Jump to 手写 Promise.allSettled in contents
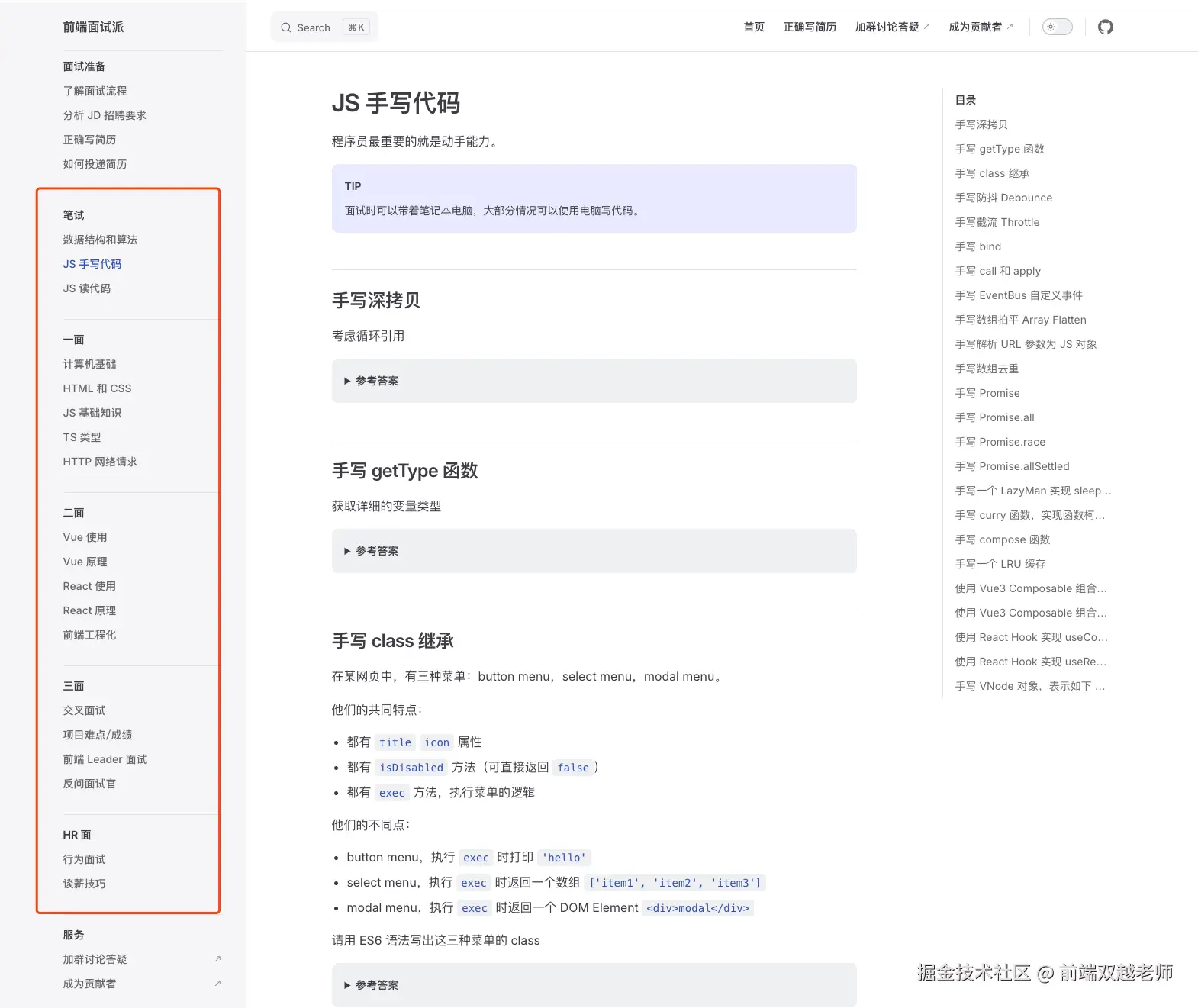 click(1013, 466)
